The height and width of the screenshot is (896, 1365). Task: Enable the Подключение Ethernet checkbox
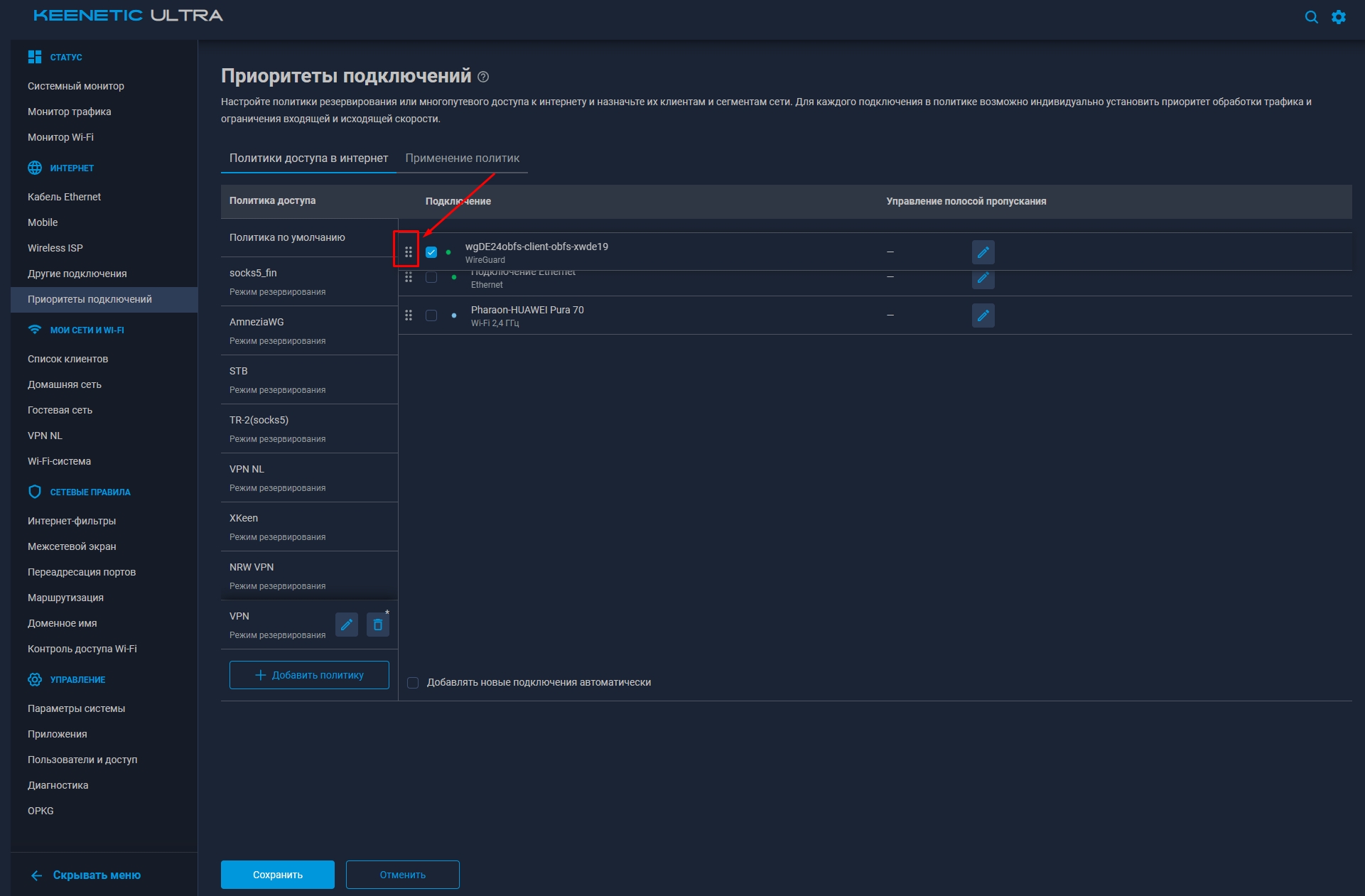pyautogui.click(x=431, y=279)
